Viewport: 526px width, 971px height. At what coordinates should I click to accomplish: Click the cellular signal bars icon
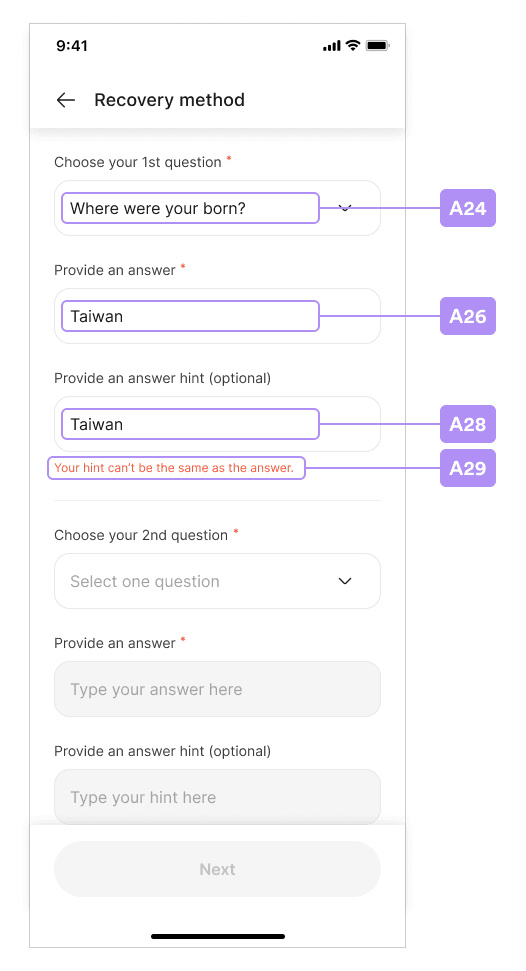coord(331,46)
